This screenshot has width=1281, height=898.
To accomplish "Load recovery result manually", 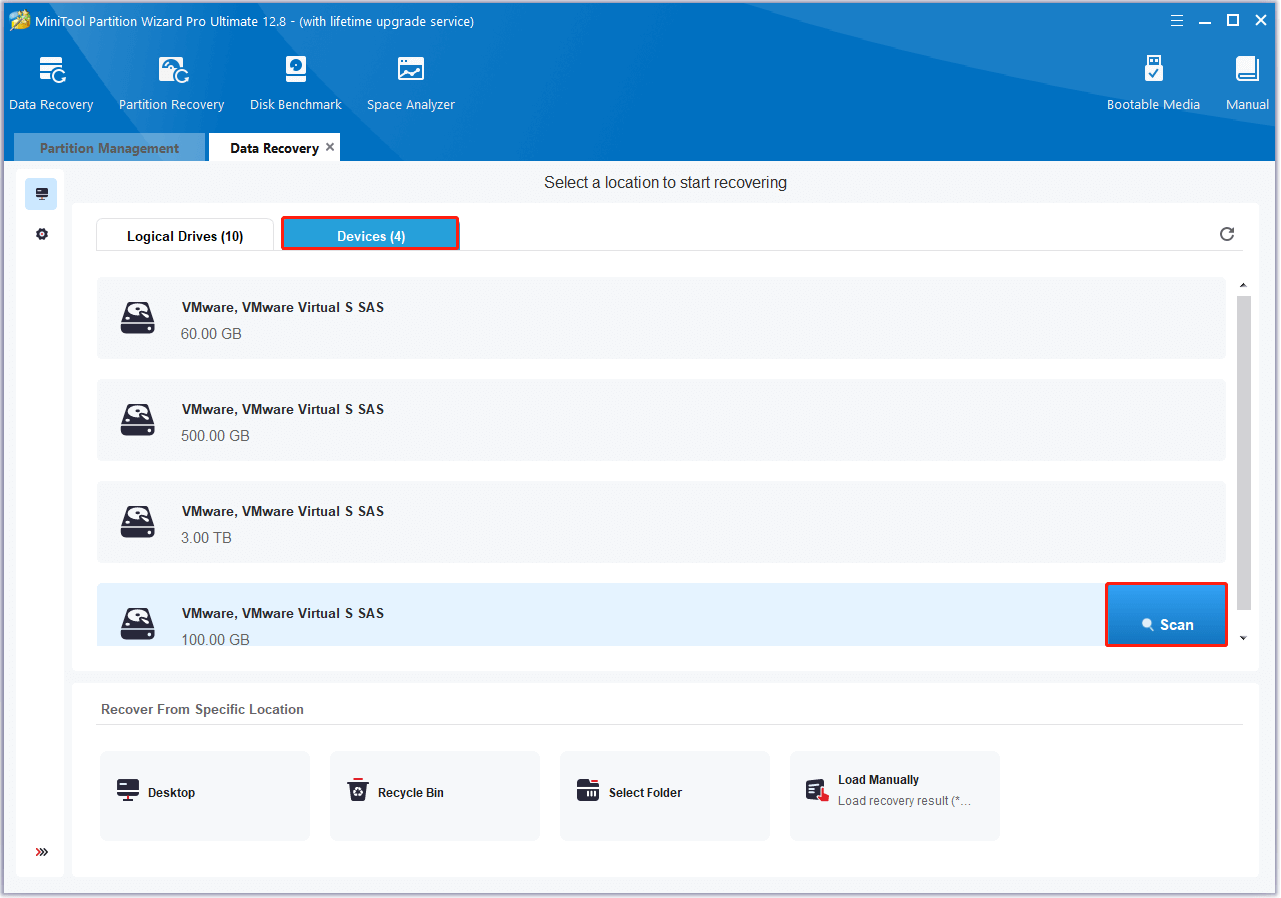I will coord(895,796).
